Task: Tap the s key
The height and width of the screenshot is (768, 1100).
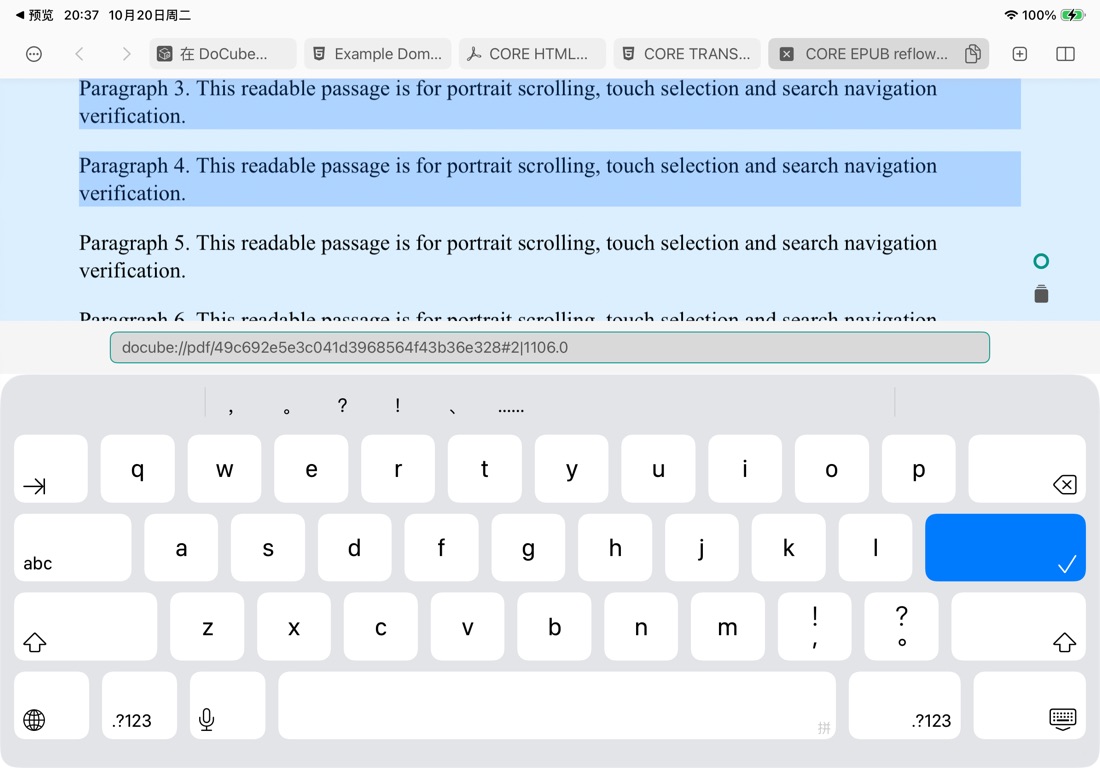Action: pos(268,547)
